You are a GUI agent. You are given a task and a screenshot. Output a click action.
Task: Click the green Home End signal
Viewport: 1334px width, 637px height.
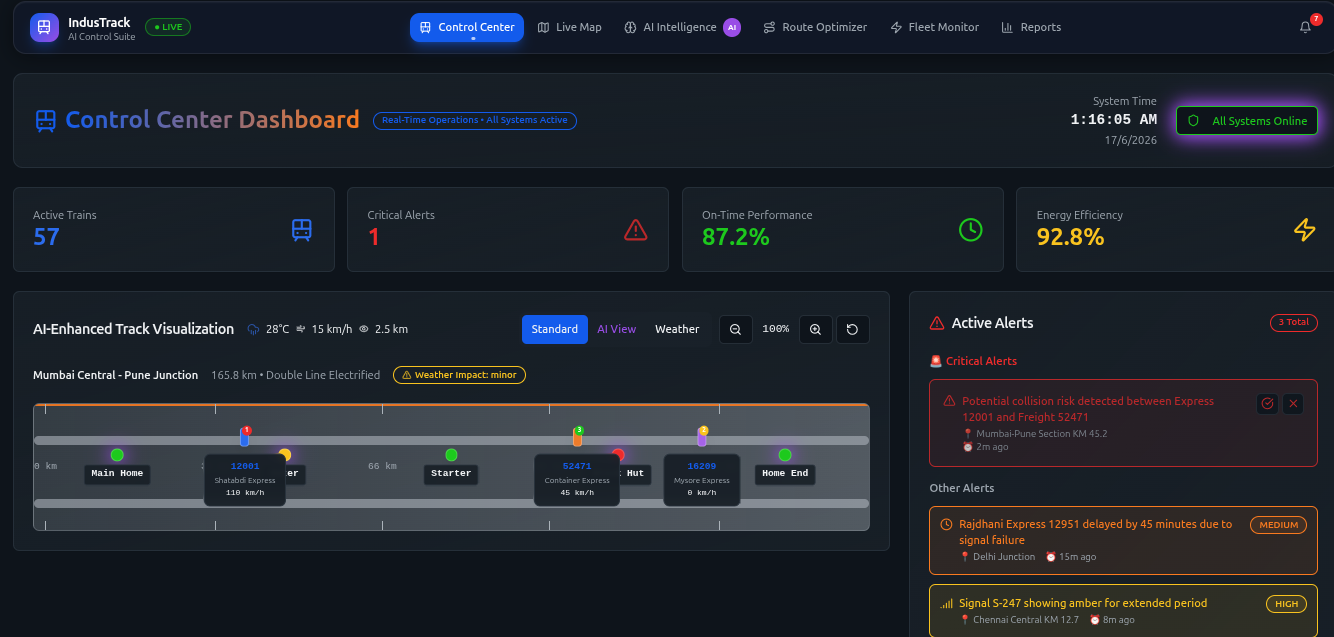[785, 455]
